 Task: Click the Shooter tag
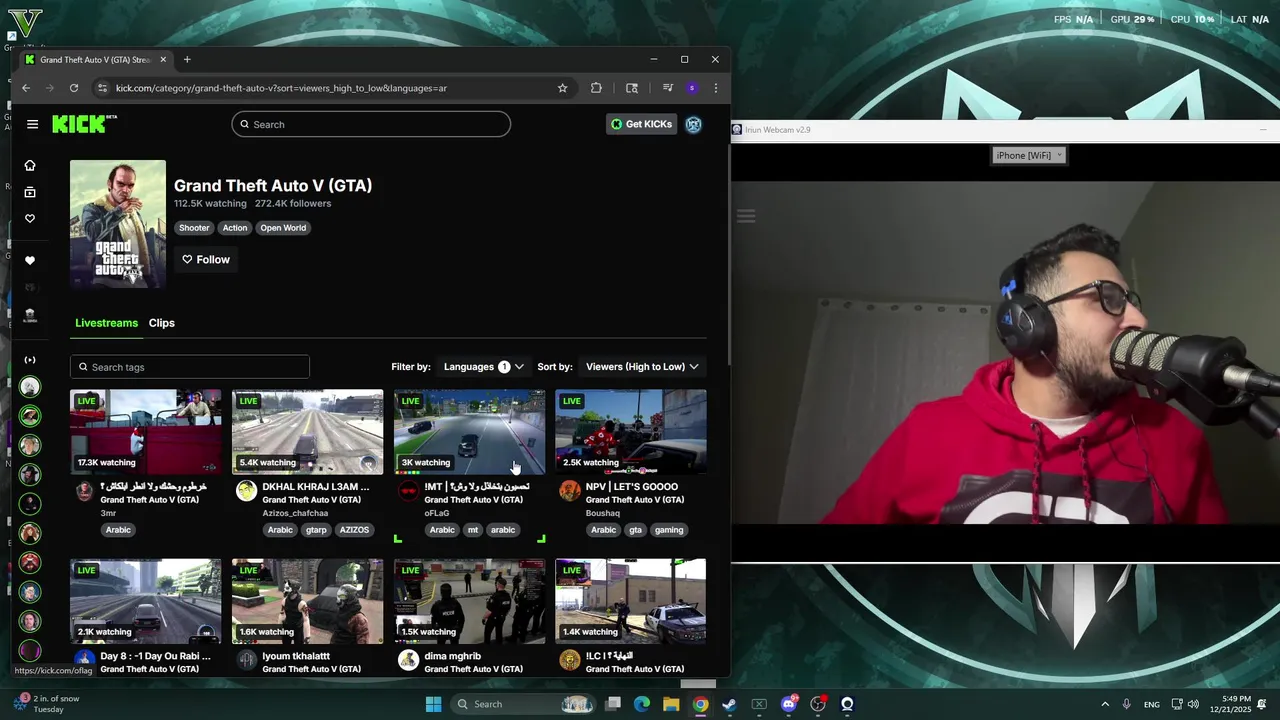click(194, 228)
